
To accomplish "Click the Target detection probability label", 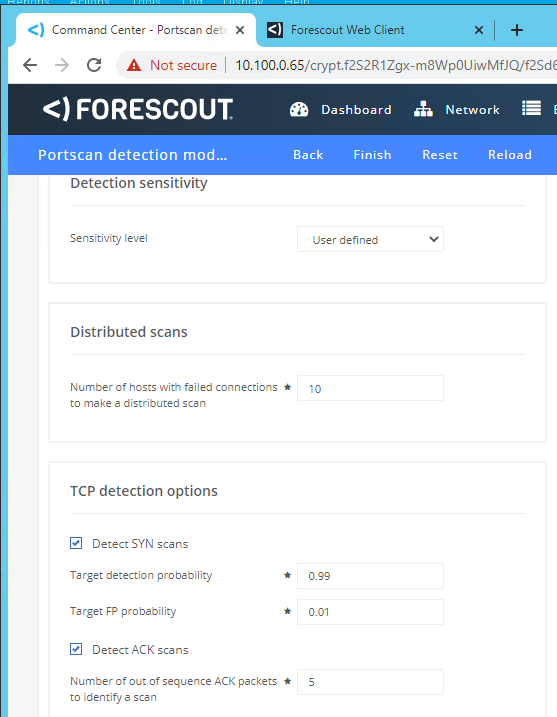I will pyautogui.click(x=141, y=575).
